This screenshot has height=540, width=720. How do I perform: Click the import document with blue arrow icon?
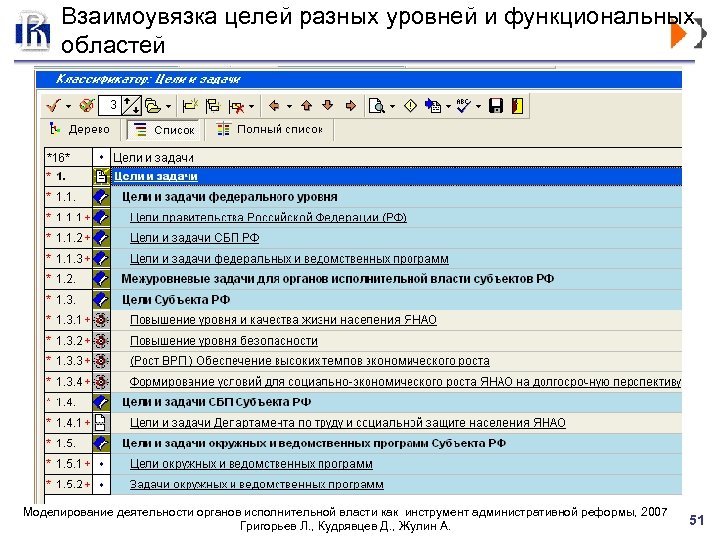(433, 106)
